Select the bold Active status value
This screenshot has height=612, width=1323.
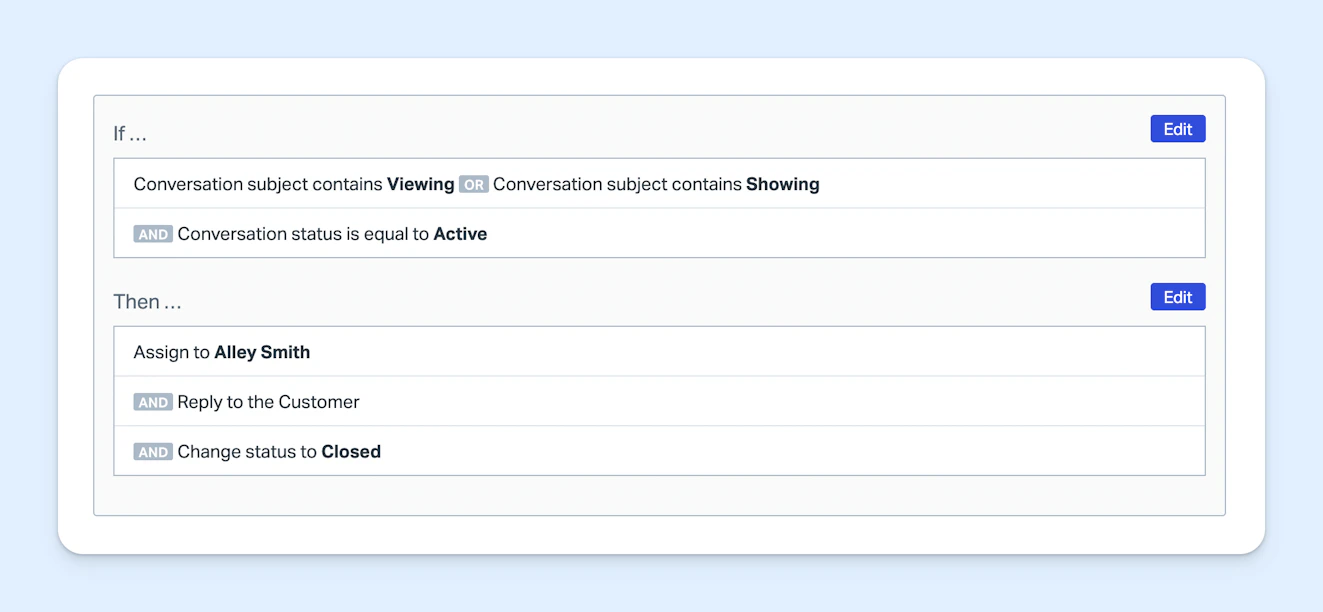coord(460,234)
